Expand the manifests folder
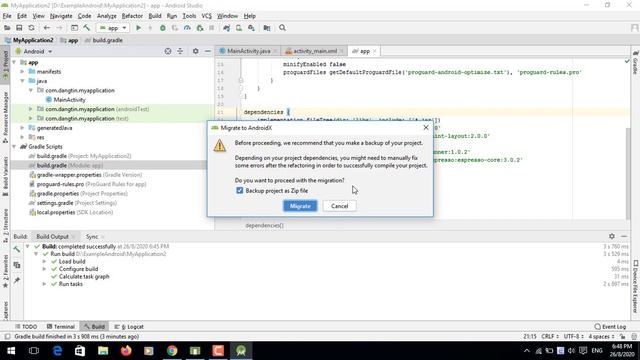 tap(22, 71)
